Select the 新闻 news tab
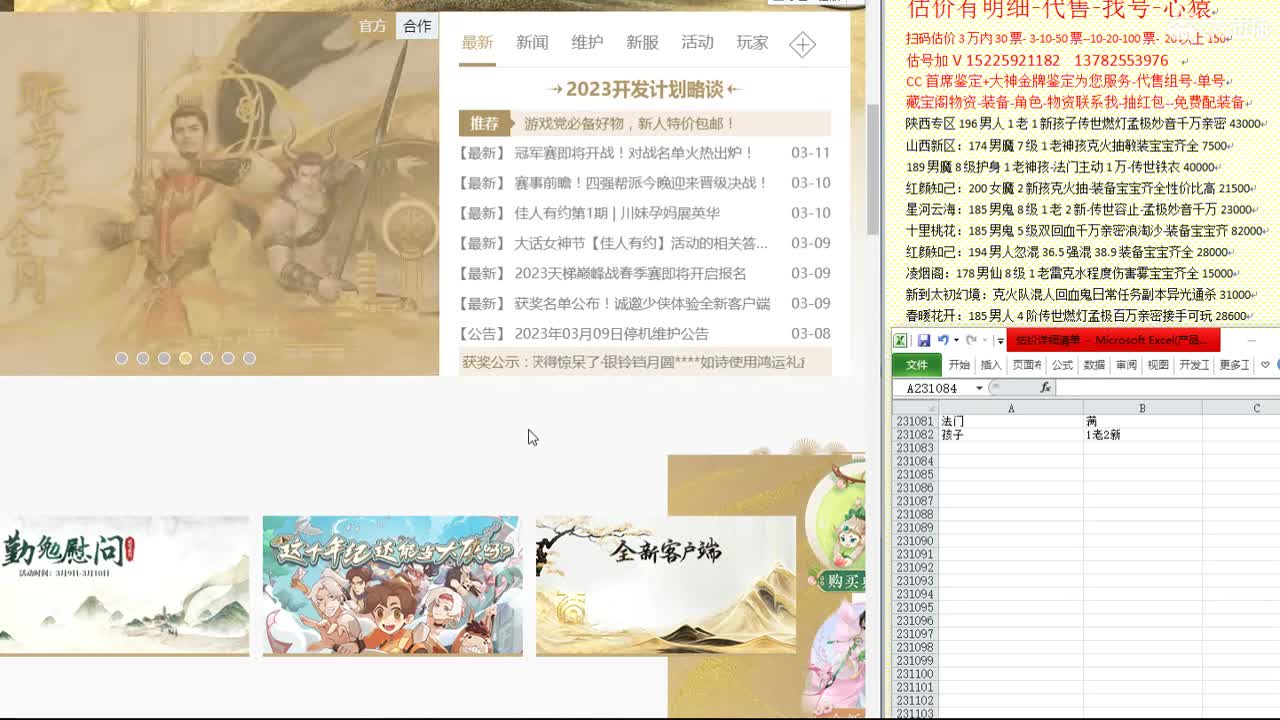 click(x=532, y=42)
